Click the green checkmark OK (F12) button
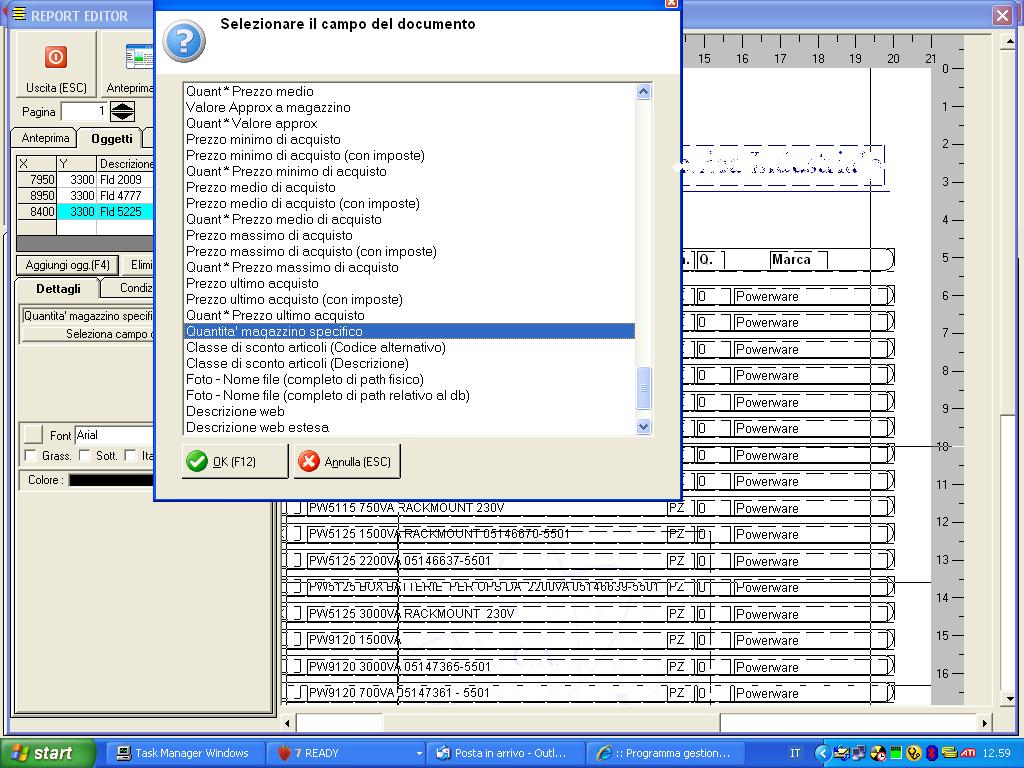 [x=234, y=461]
